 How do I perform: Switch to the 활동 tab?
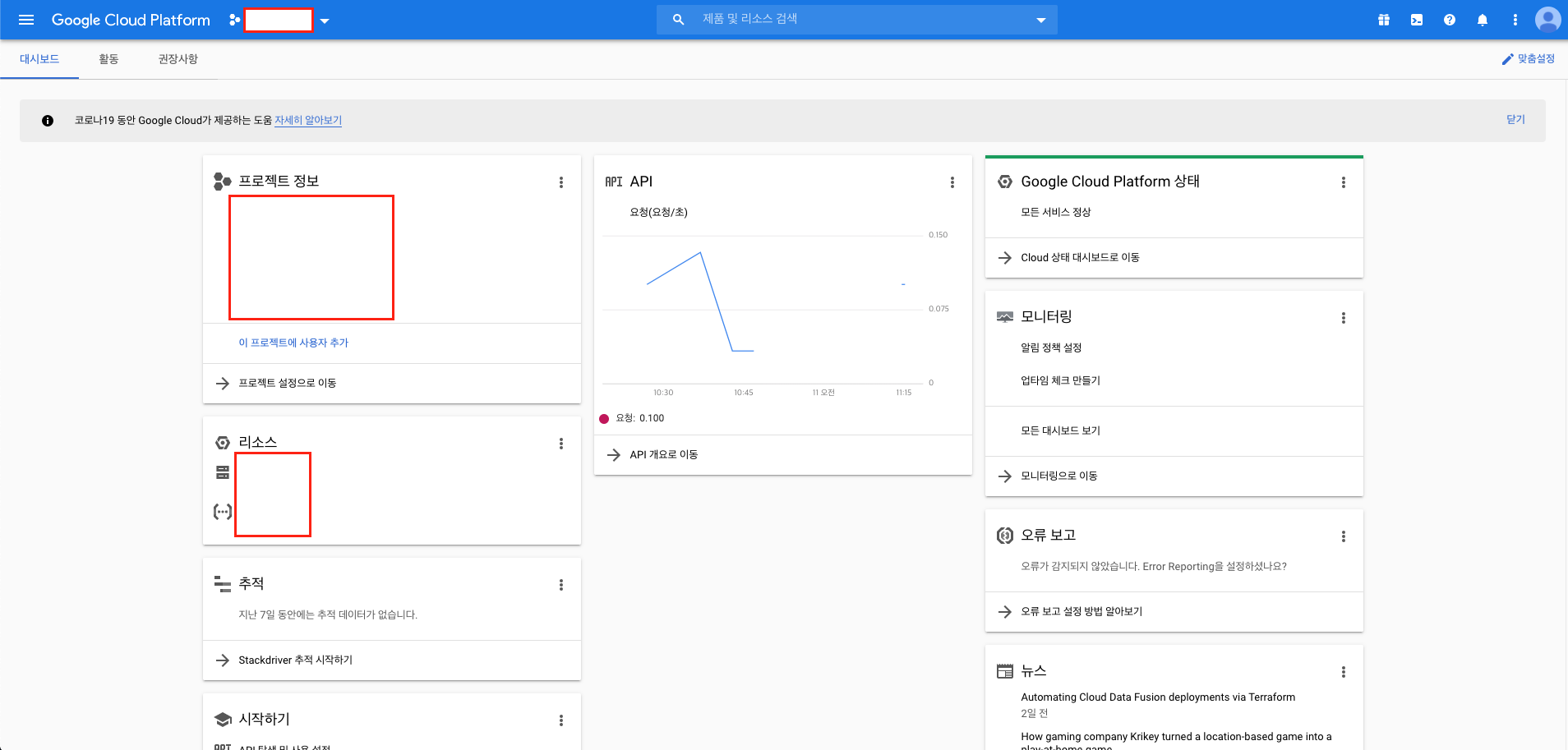point(108,59)
